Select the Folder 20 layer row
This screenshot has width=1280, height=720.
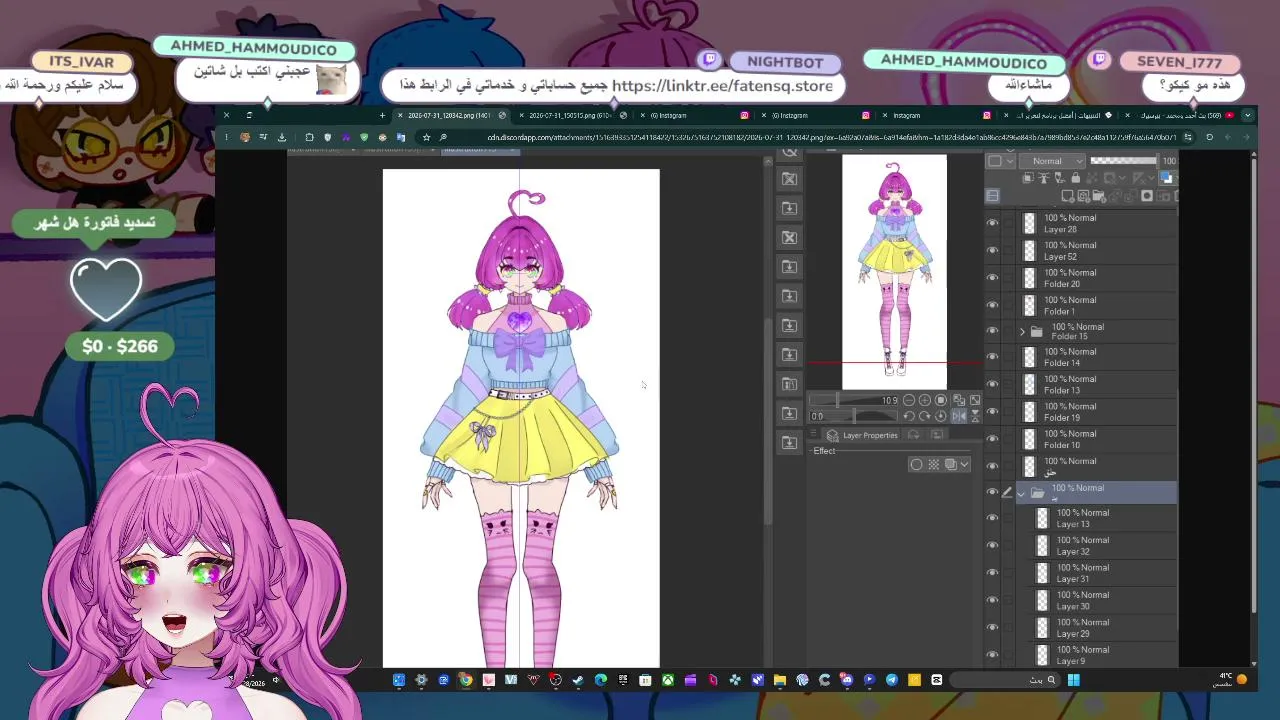click(1097, 278)
